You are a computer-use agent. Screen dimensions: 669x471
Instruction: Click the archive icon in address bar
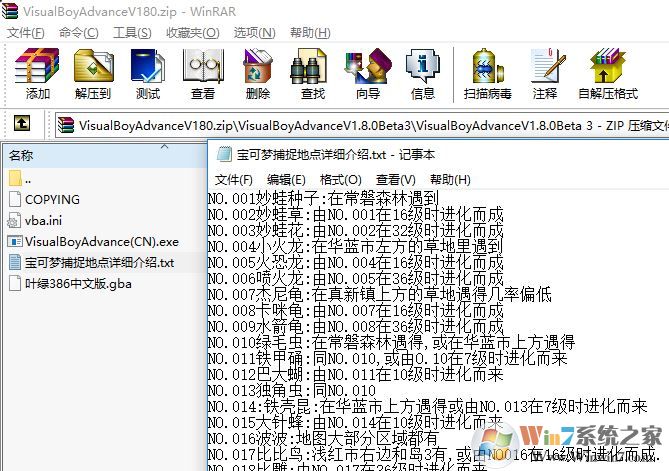tap(66, 125)
